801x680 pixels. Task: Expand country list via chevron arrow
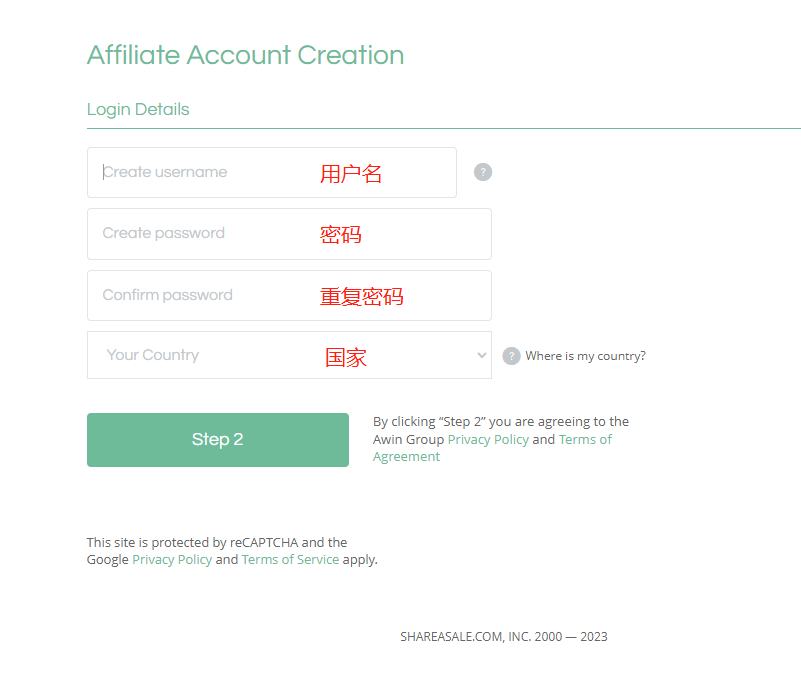point(481,355)
